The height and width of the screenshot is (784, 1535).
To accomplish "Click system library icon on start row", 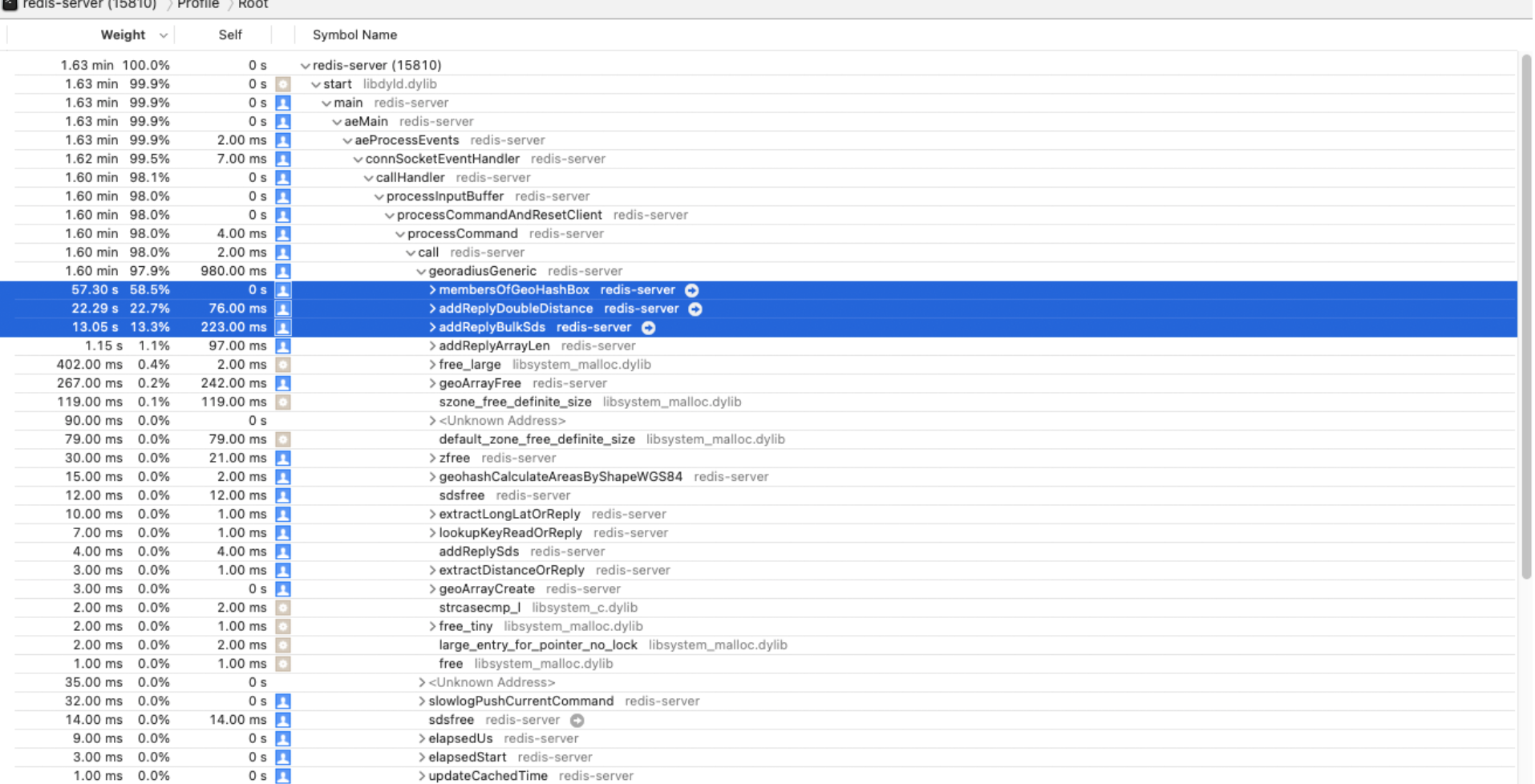I will 283,84.
